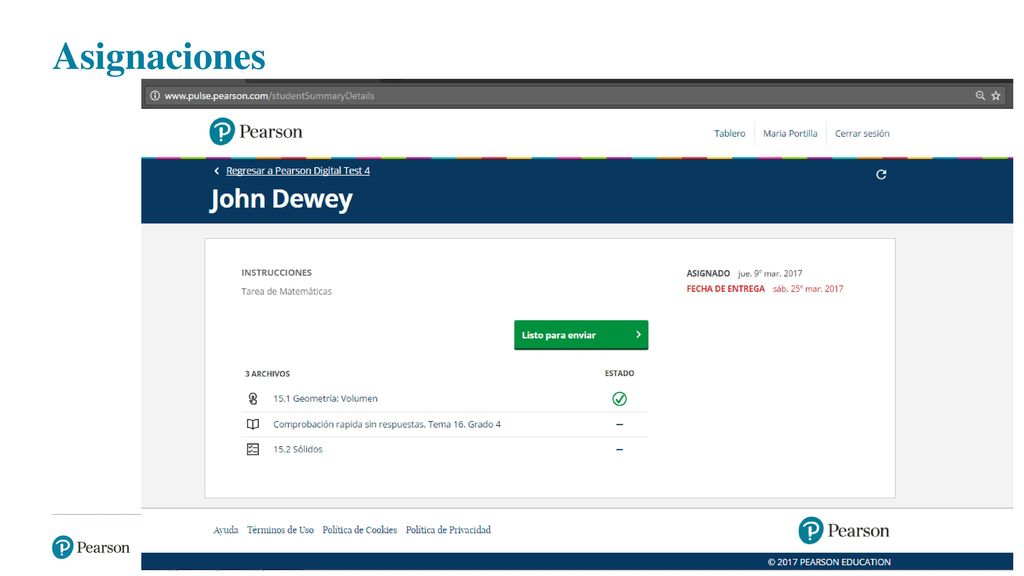
Task: Click the zoom magnifier icon in address bar
Action: pyautogui.click(x=980, y=95)
